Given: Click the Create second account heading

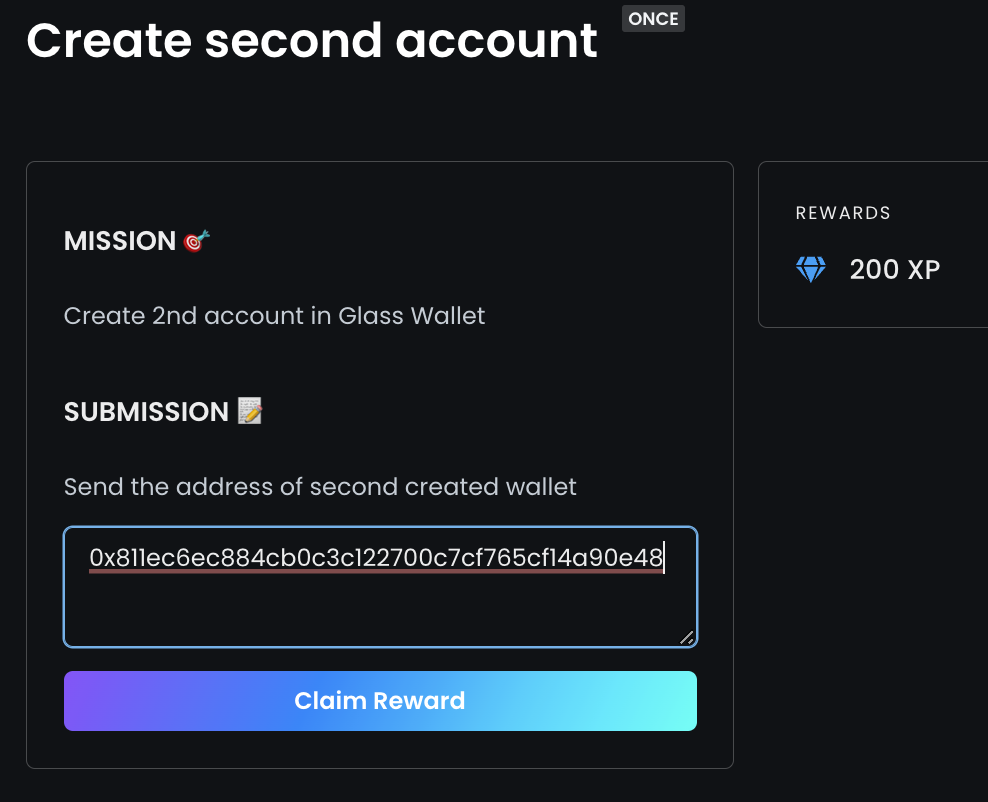Looking at the screenshot, I should pos(312,41).
